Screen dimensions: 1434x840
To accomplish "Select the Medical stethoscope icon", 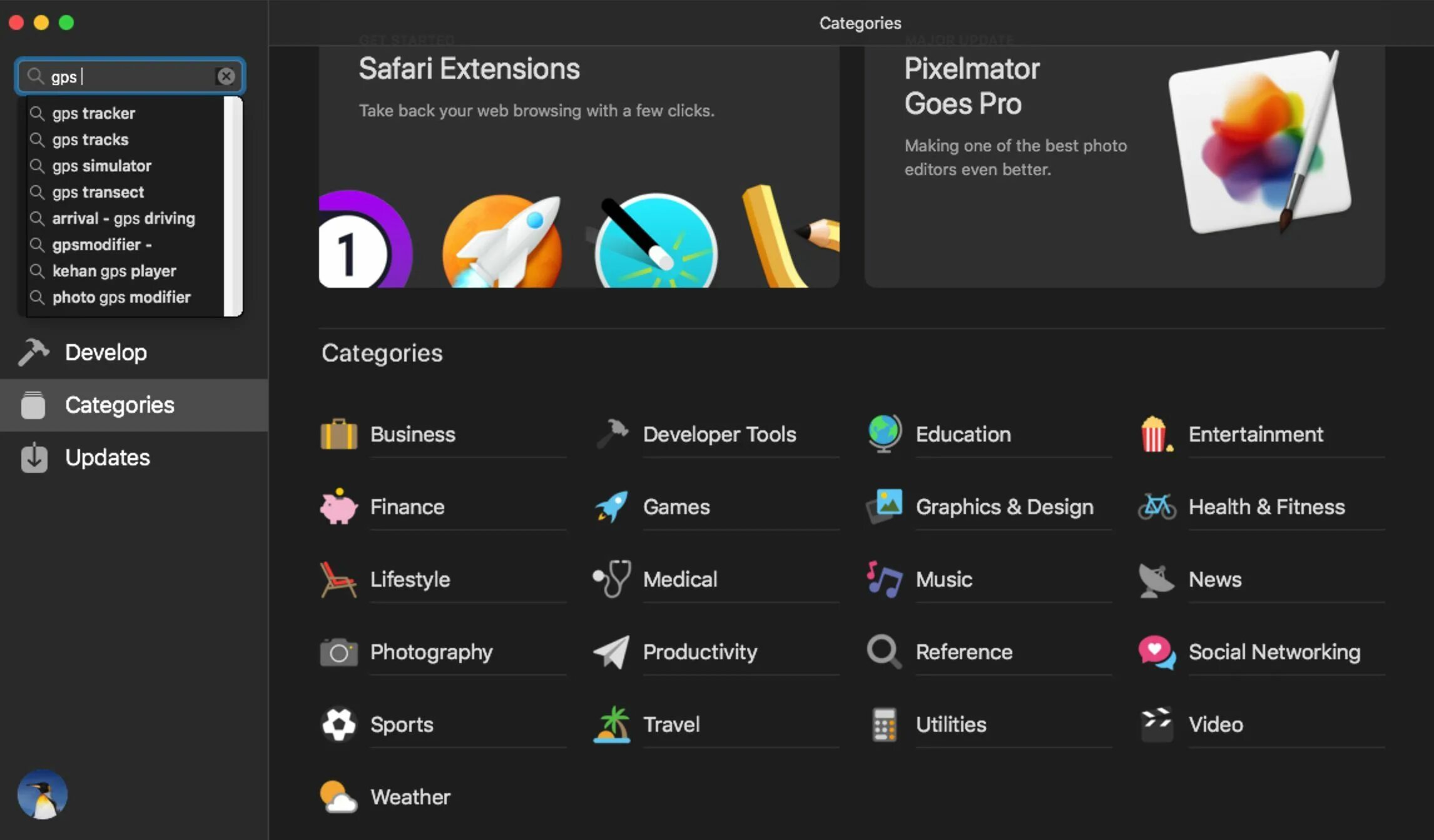I will 611,579.
